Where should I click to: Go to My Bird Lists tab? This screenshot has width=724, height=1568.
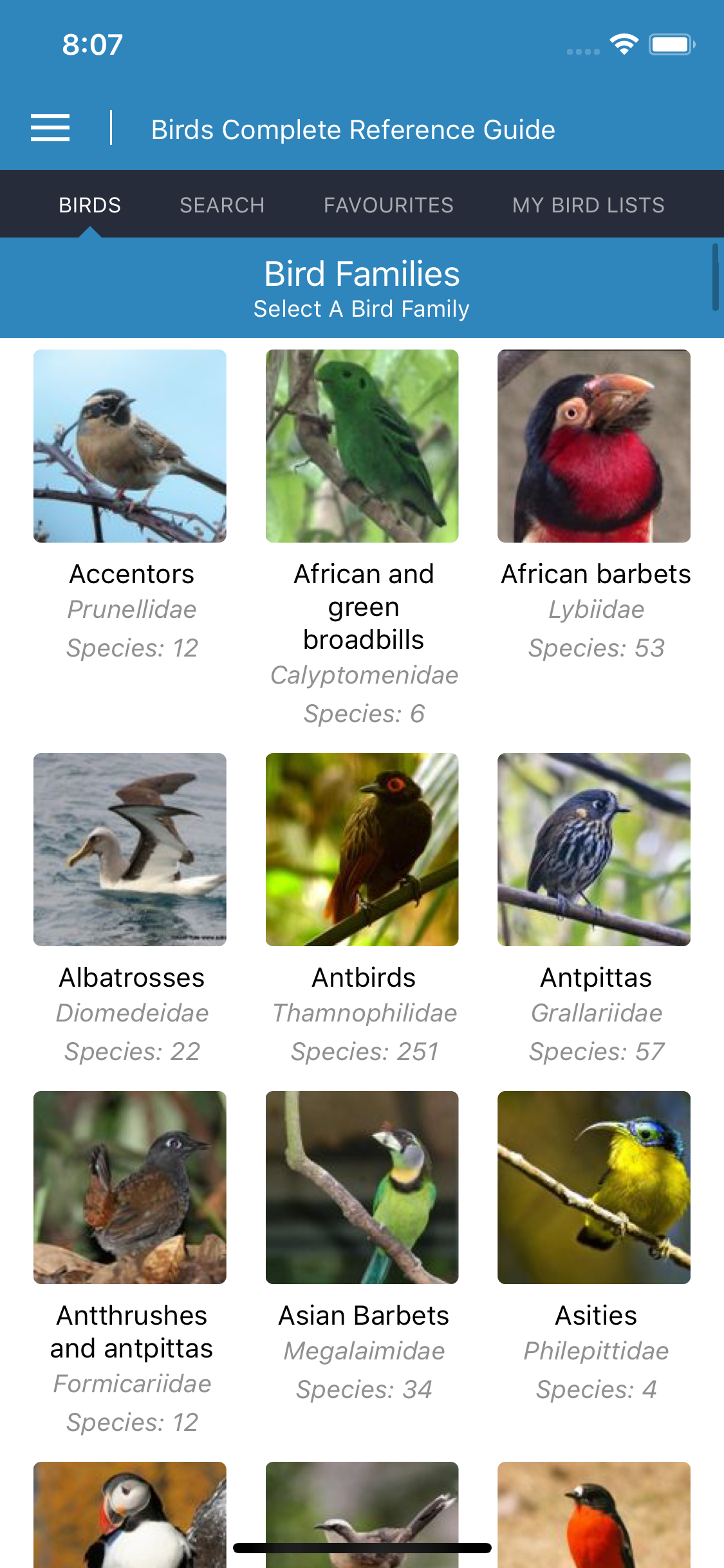(588, 205)
